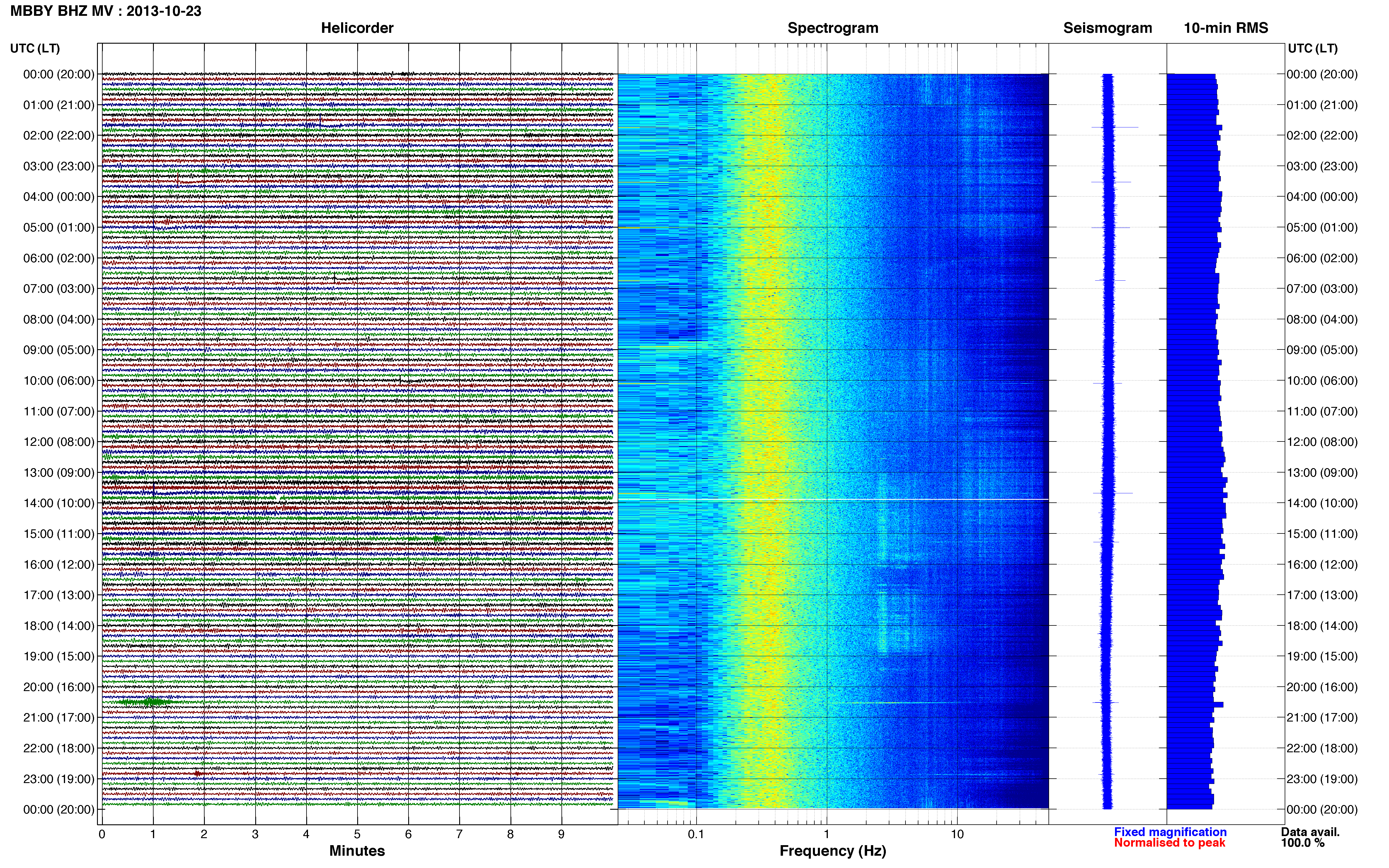The height and width of the screenshot is (868, 1389).
Task: Click the Frequency (Hz) axis title
Action: click(833, 851)
